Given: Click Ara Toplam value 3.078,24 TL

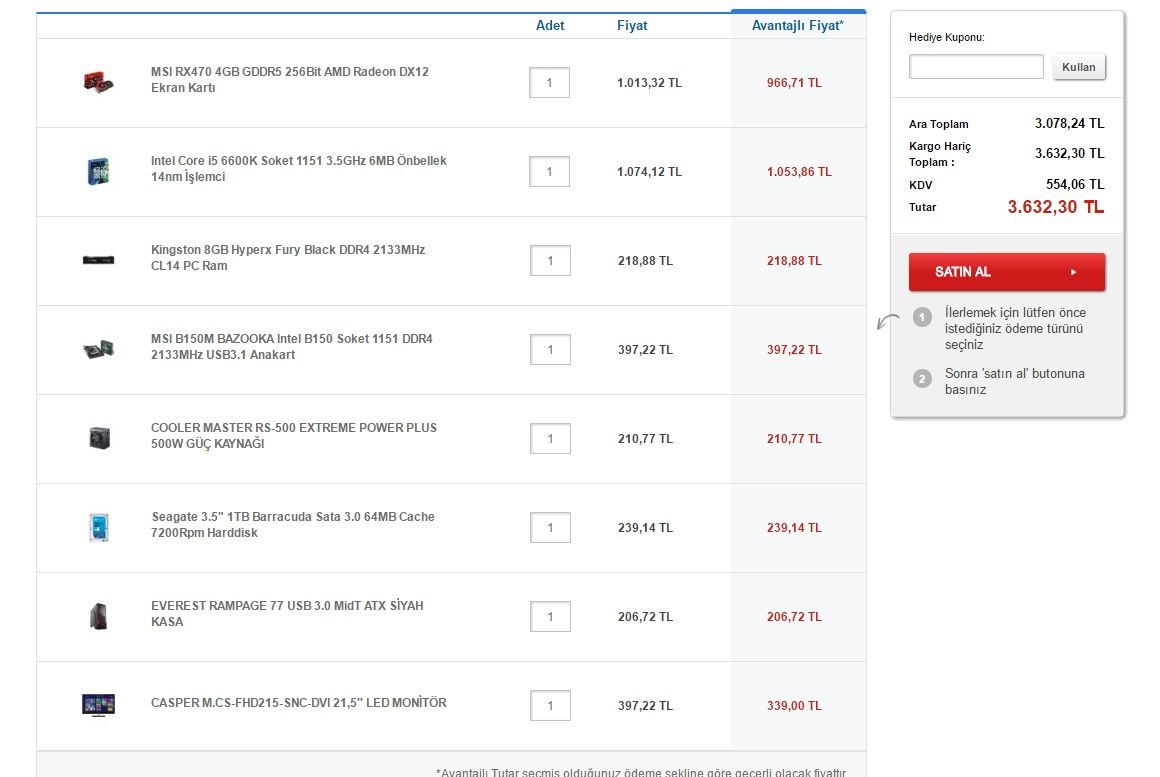Looking at the screenshot, I should pos(1069,124).
